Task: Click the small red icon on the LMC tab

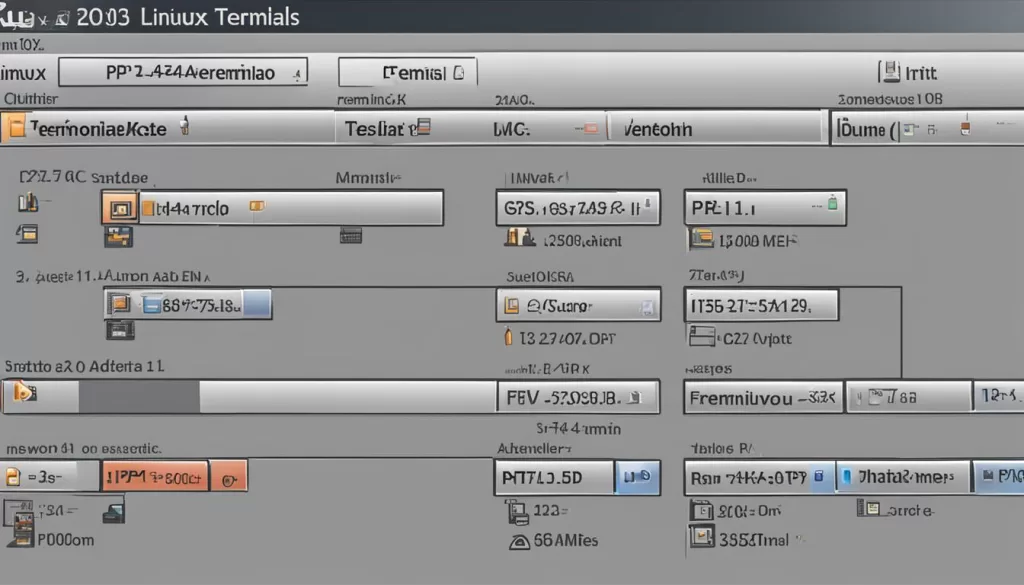Action: click(590, 129)
